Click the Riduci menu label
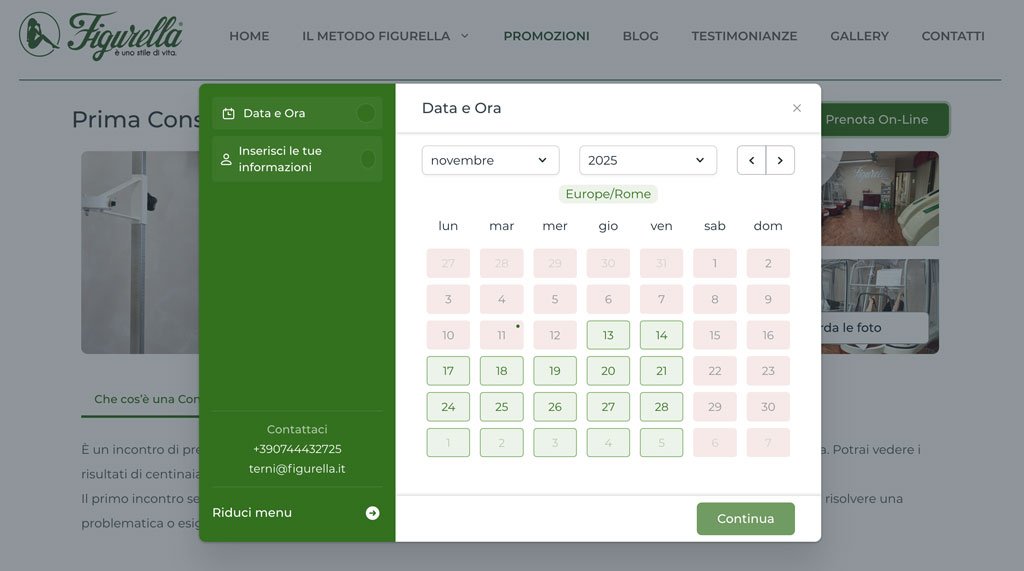The width and height of the screenshot is (1024, 571). 252,513
